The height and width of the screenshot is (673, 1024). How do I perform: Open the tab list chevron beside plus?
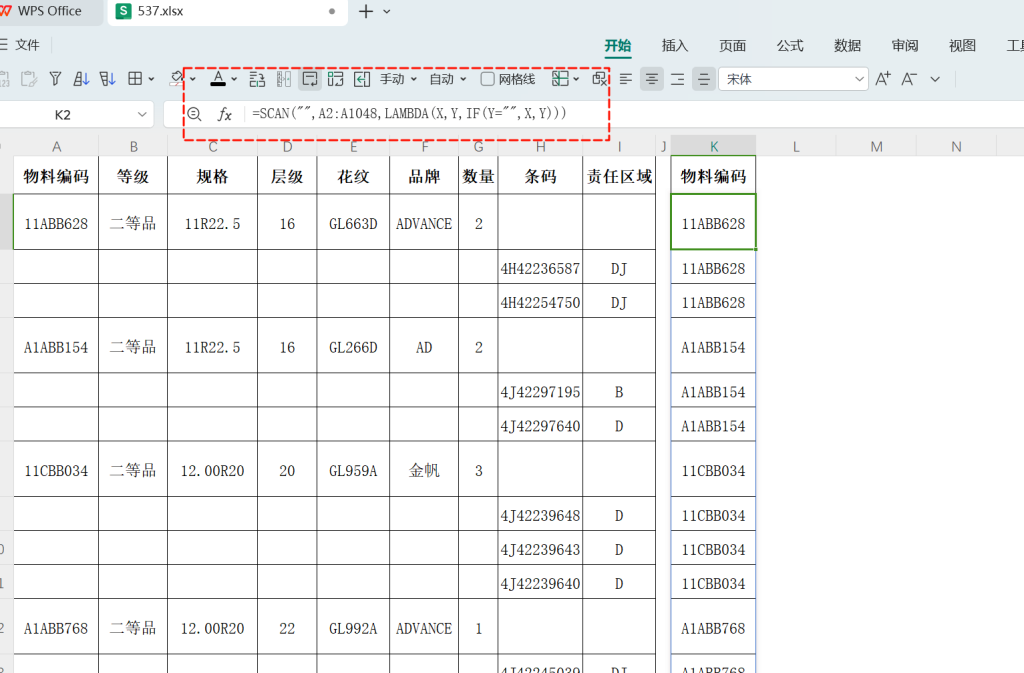coord(387,12)
